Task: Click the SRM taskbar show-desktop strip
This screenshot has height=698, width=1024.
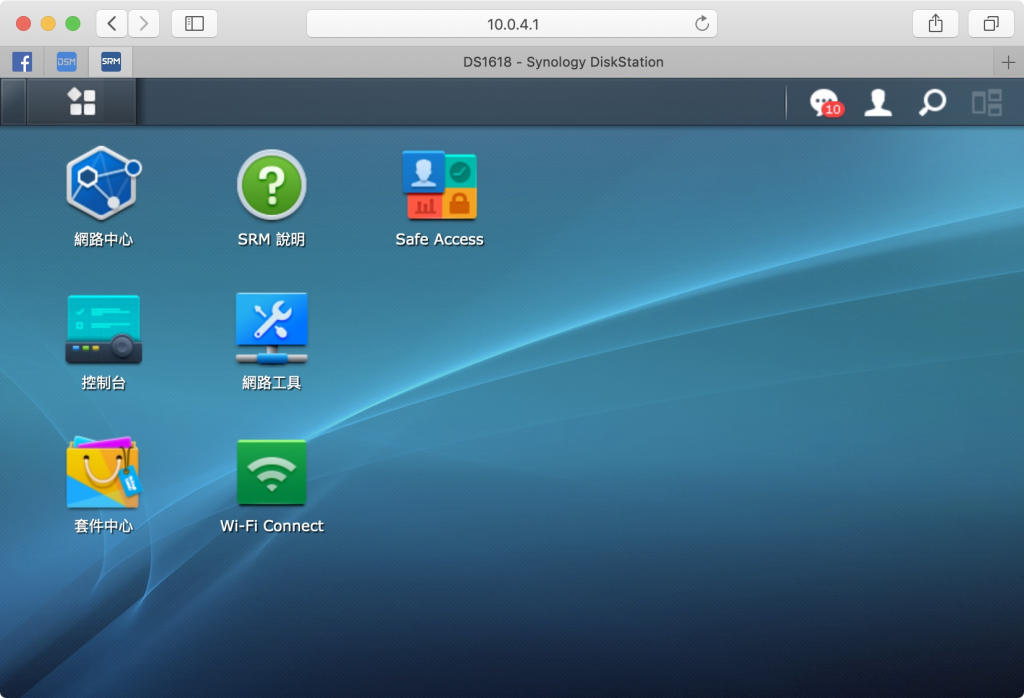Action: (13, 102)
